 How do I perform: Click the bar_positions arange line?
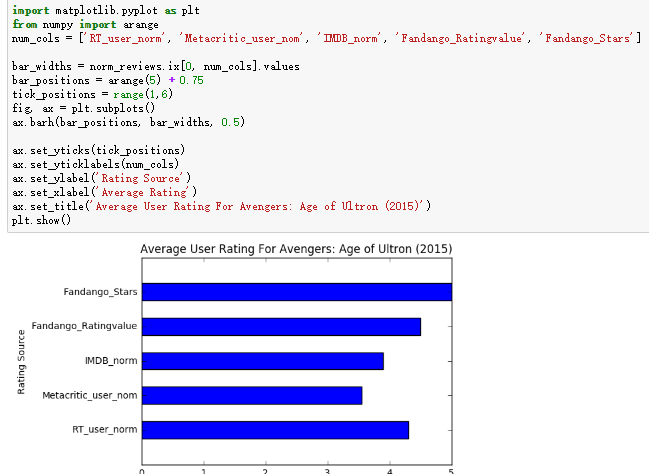(x=108, y=80)
